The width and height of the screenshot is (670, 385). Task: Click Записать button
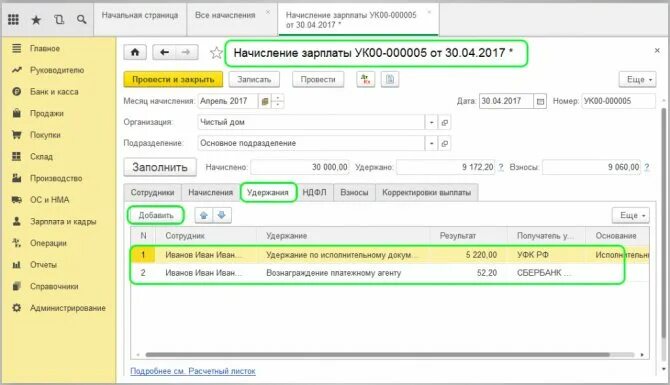coord(254,79)
